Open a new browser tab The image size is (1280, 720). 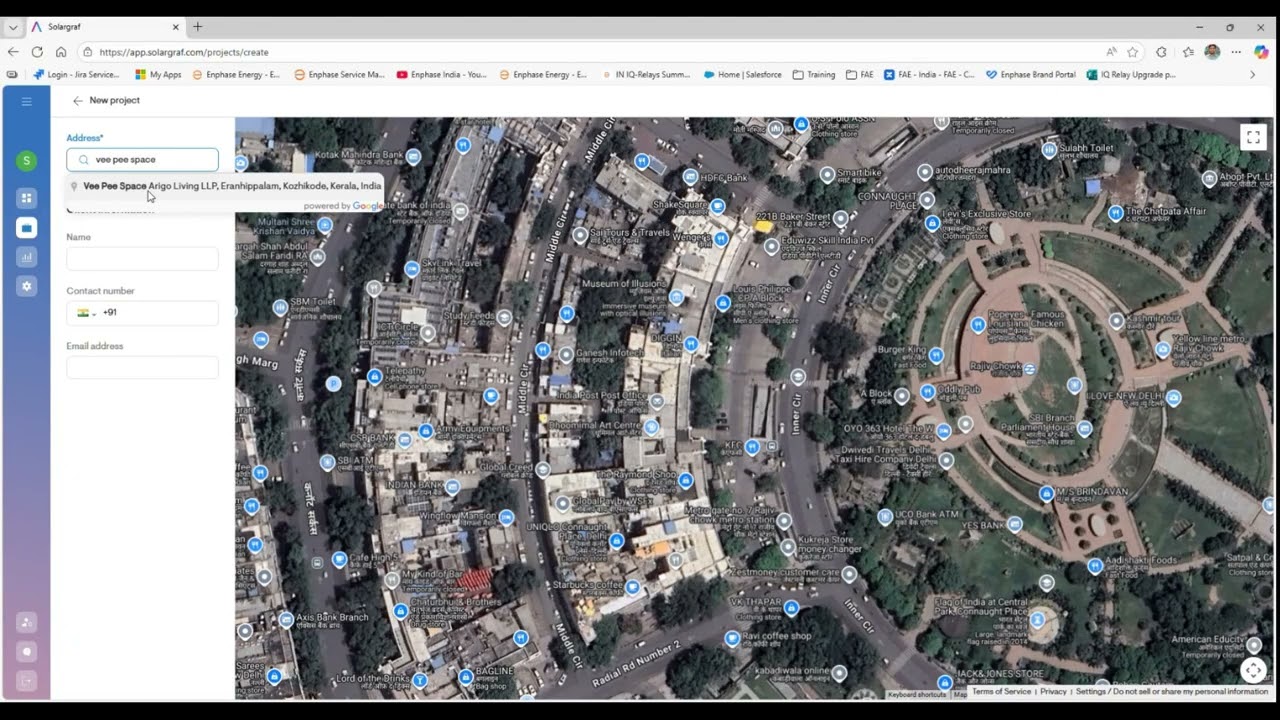click(x=197, y=27)
